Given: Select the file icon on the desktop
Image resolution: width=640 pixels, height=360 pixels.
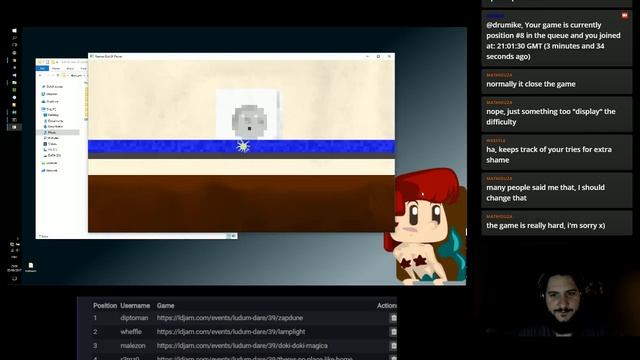Looking at the screenshot, I should click(x=31, y=267).
